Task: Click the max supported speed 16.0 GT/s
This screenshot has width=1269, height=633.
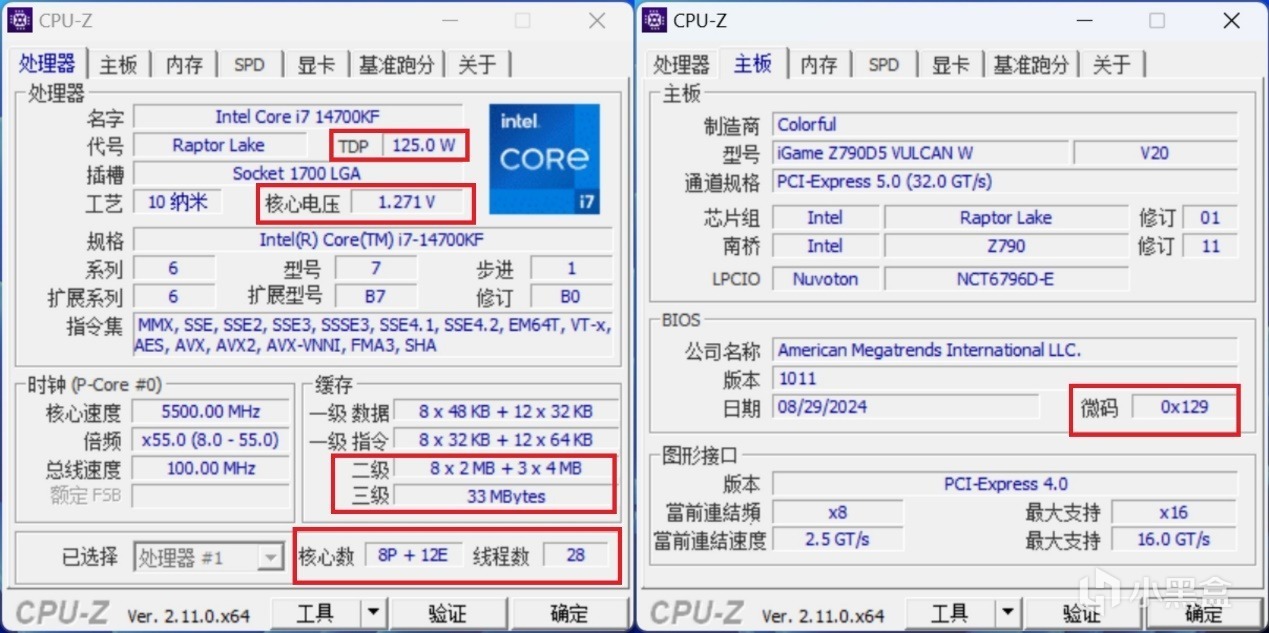Action: (1174, 539)
